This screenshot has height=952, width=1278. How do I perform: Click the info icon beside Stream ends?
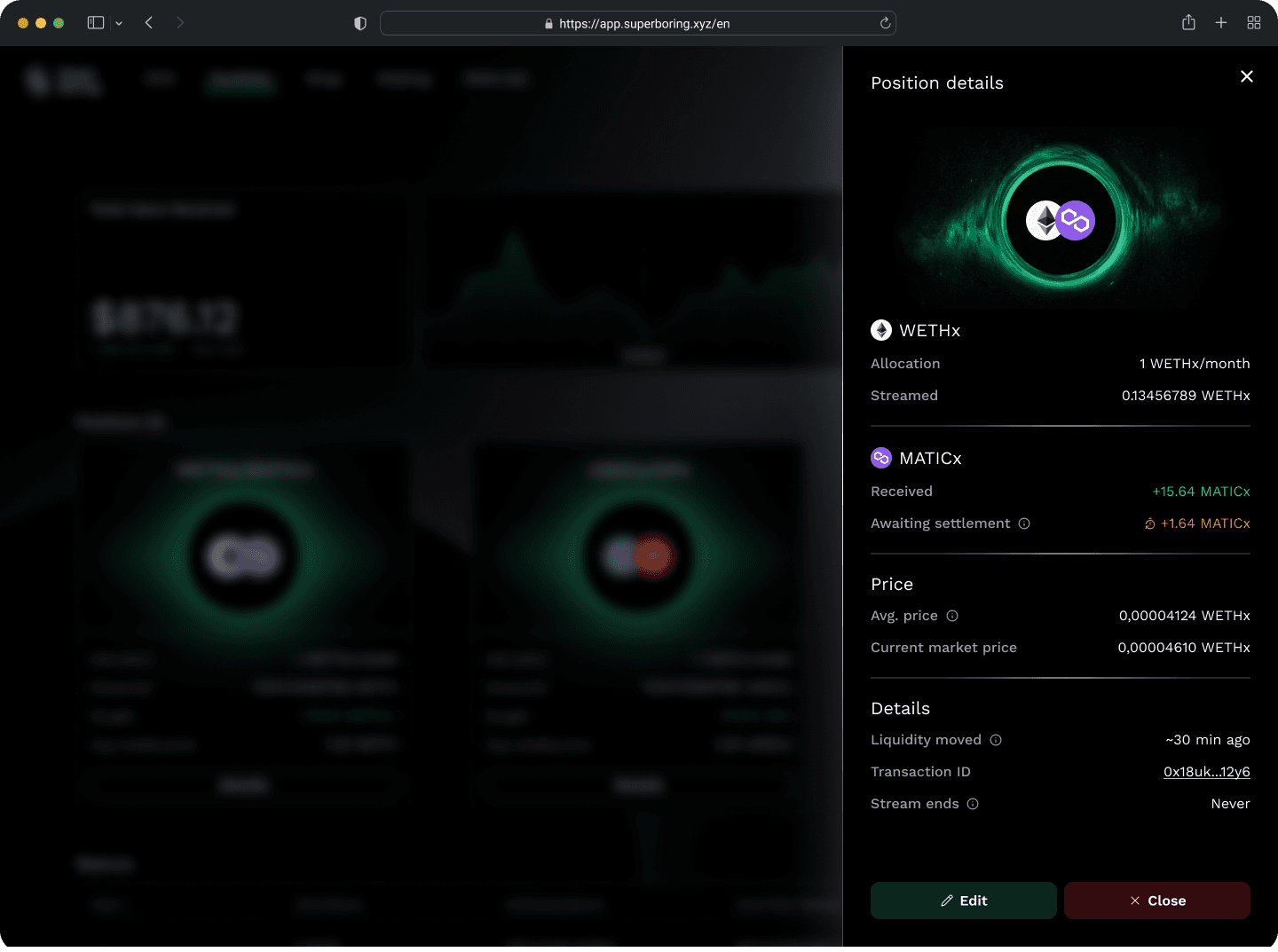coord(973,804)
